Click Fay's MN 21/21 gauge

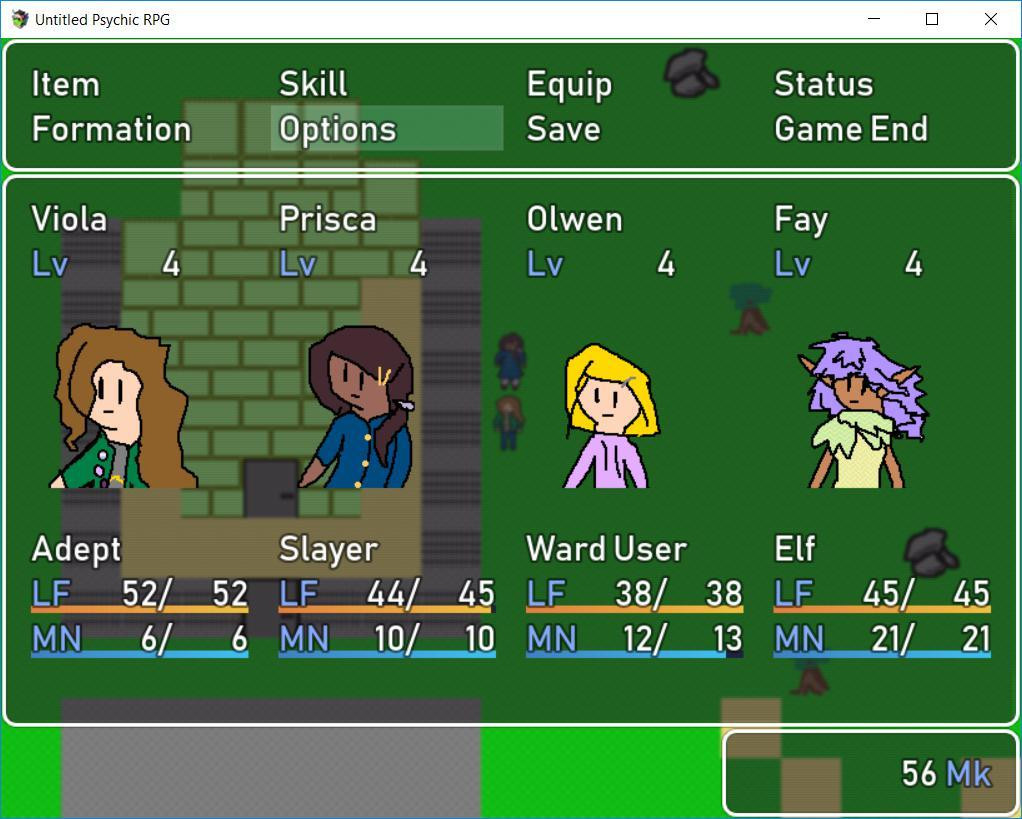pyautogui.click(x=882, y=640)
